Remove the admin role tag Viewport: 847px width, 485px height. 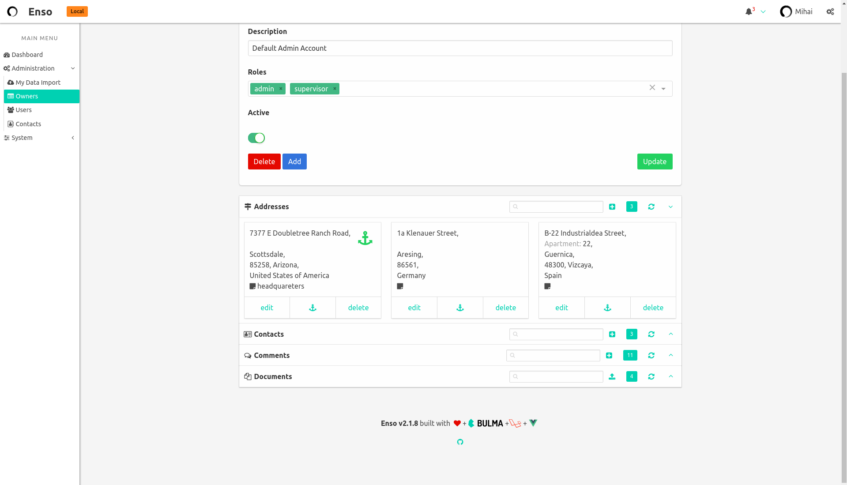pyautogui.click(x=281, y=89)
